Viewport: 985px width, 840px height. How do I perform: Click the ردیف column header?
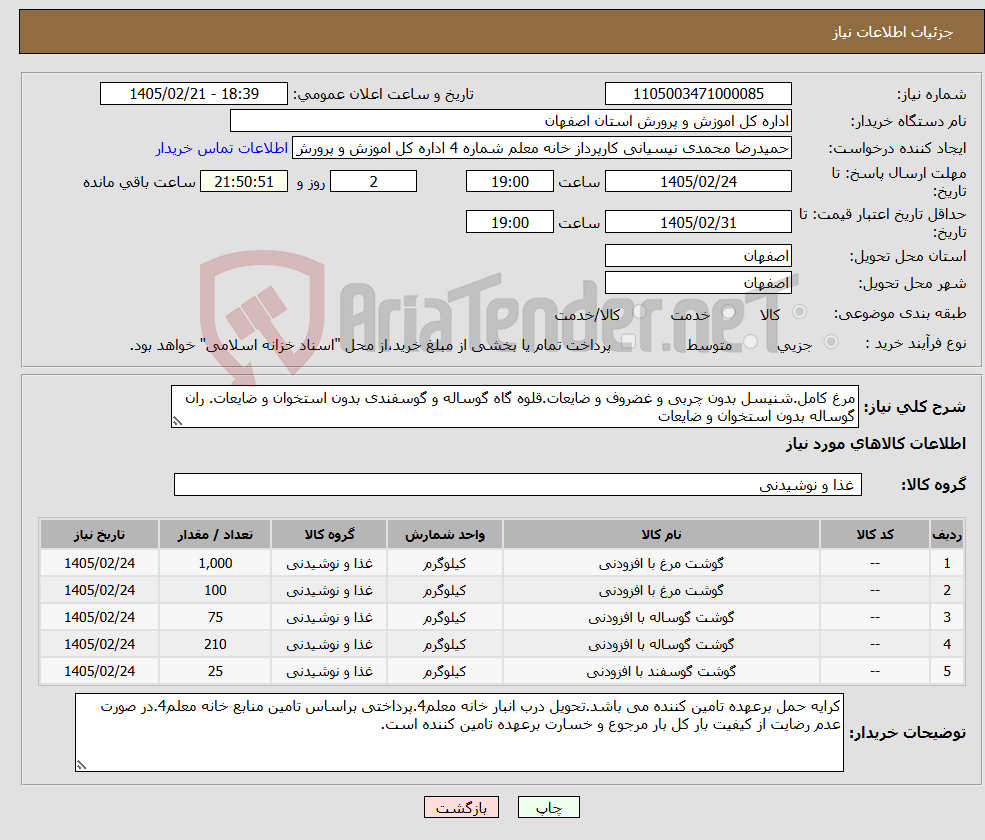[947, 535]
